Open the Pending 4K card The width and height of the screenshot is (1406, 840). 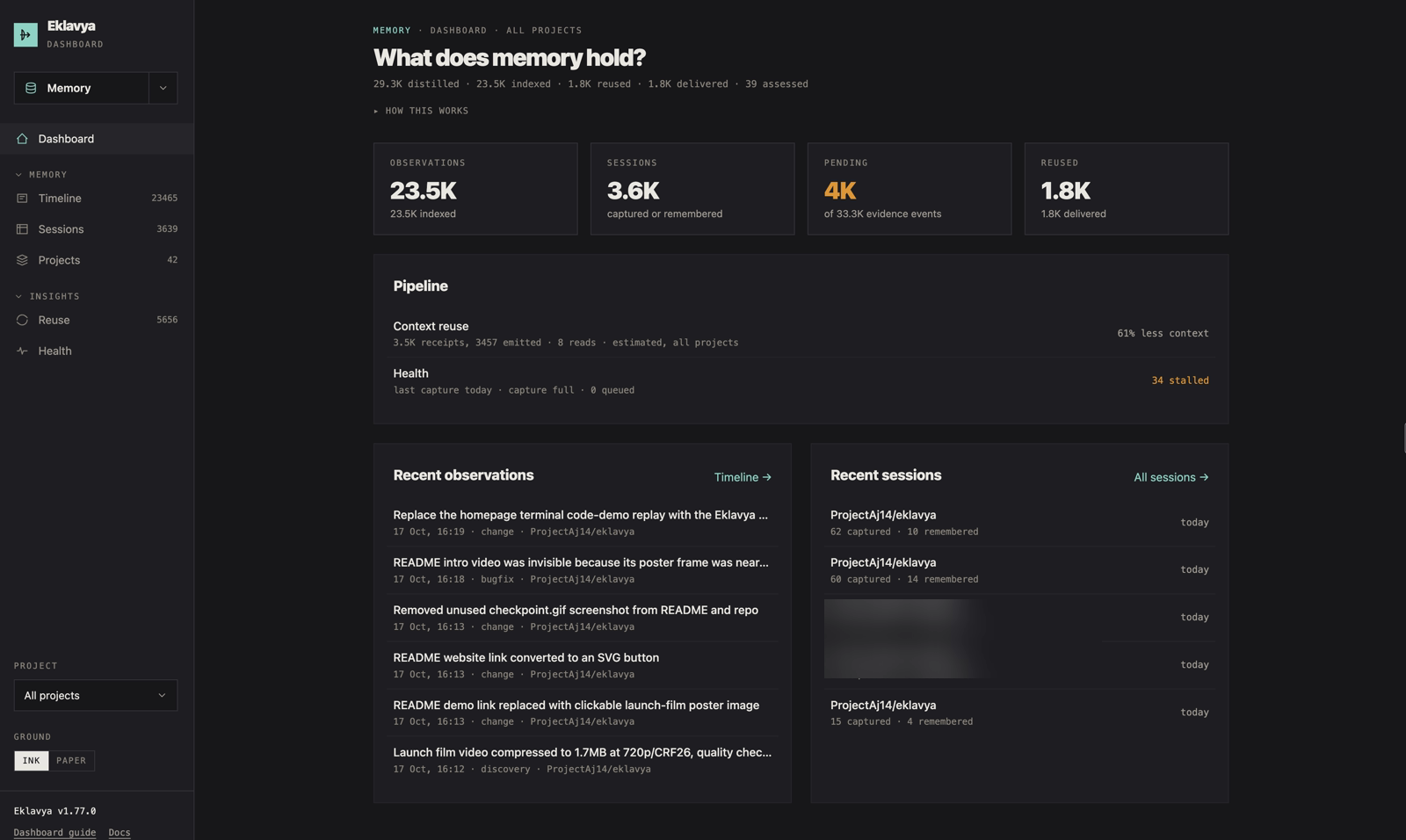[x=910, y=189]
